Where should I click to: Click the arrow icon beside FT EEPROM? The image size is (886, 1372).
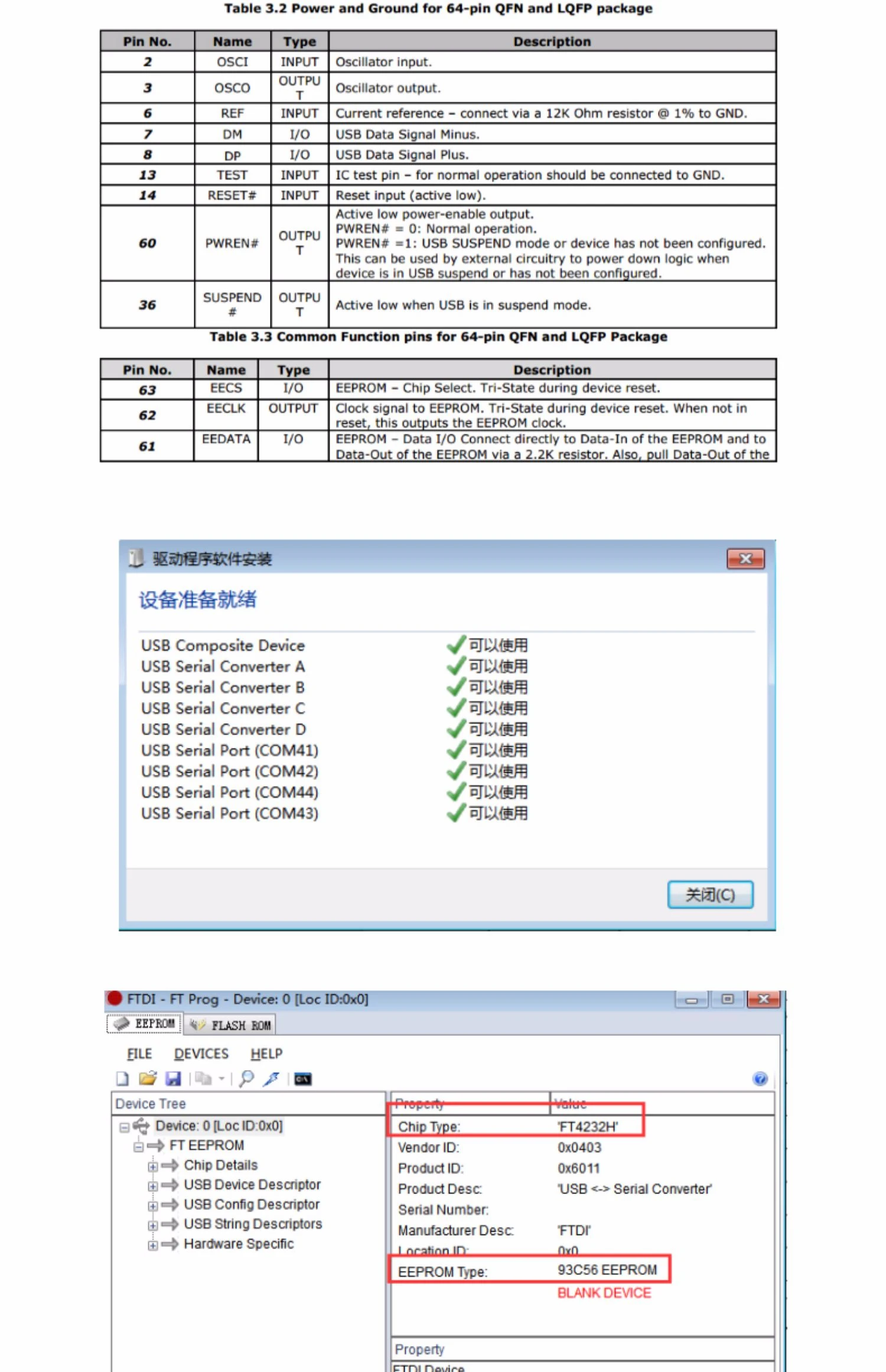pyautogui.click(x=156, y=1146)
